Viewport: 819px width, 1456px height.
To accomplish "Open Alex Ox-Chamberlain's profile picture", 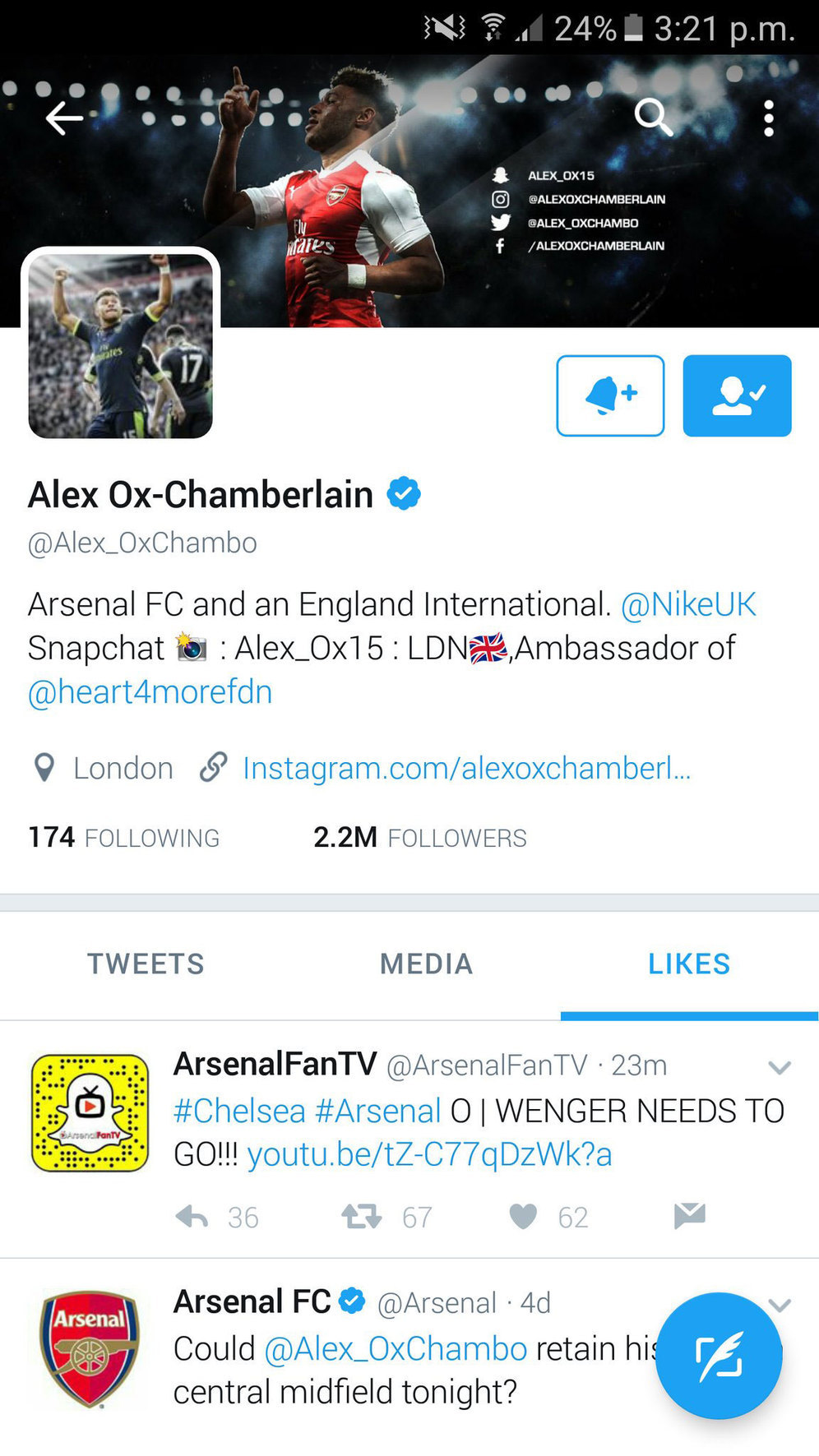I will (120, 345).
